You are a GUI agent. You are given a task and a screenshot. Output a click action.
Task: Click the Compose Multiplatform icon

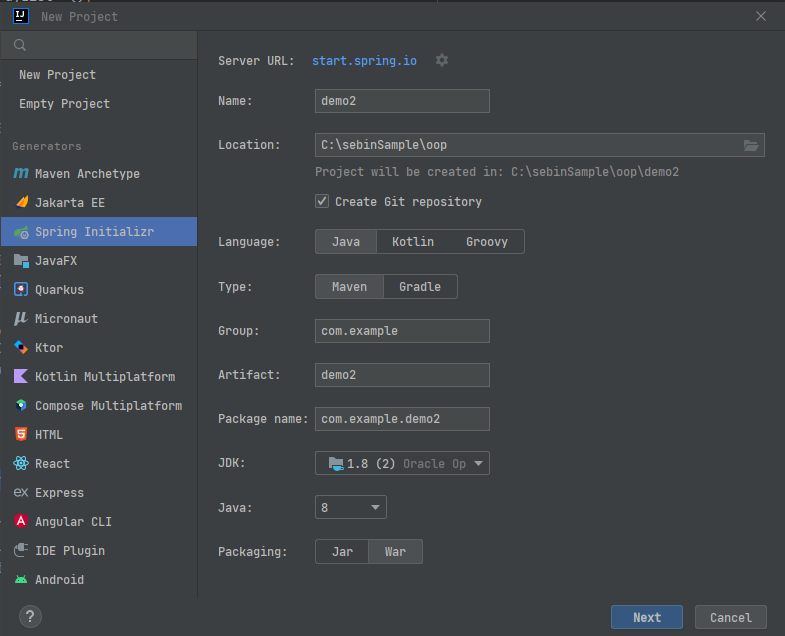point(21,405)
